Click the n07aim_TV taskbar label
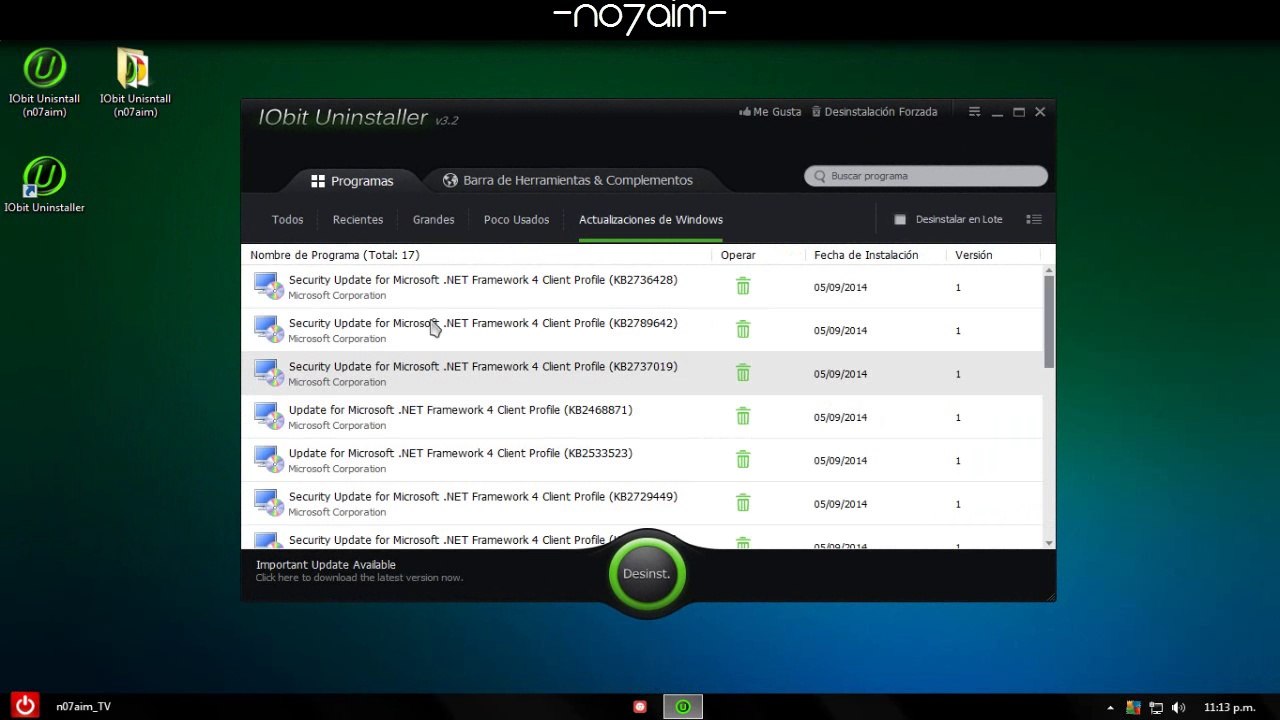Image resolution: width=1280 pixels, height=720 pixels. click(x=83, y=707)
